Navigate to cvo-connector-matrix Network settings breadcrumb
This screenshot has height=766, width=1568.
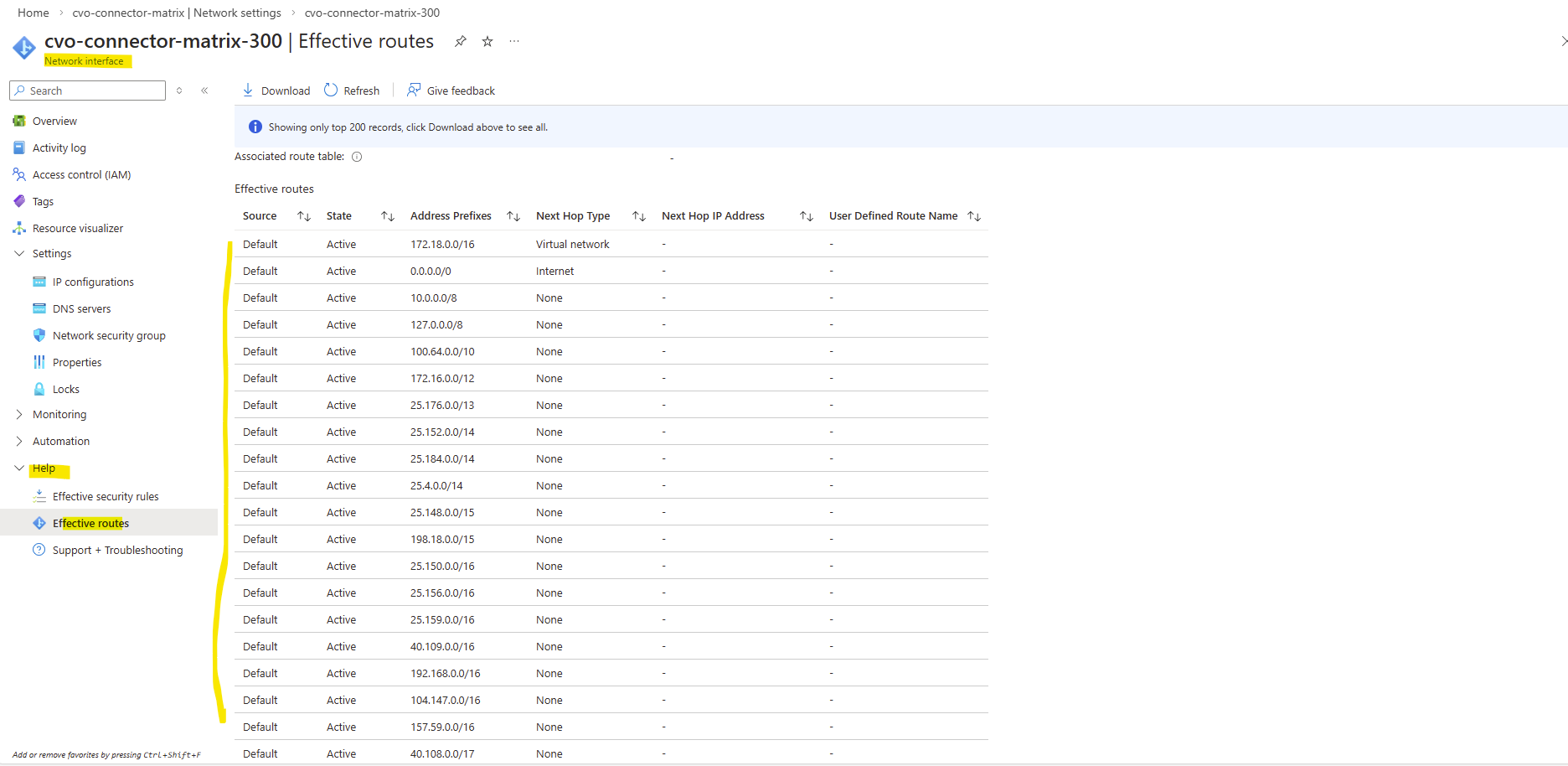point(177,13)
